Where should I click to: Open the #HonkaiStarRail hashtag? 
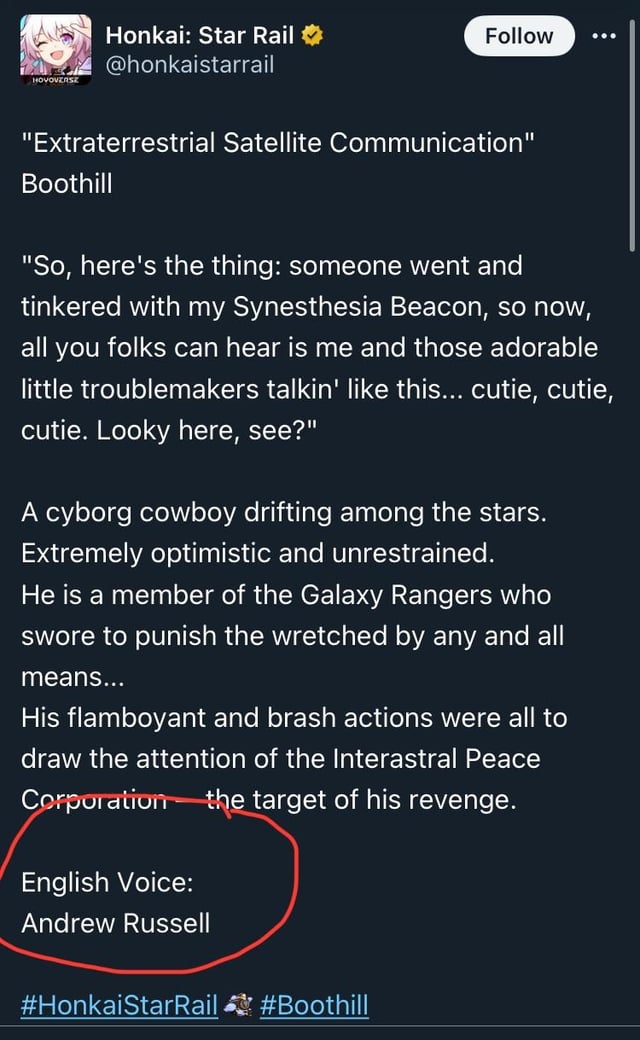point(119,1005)
